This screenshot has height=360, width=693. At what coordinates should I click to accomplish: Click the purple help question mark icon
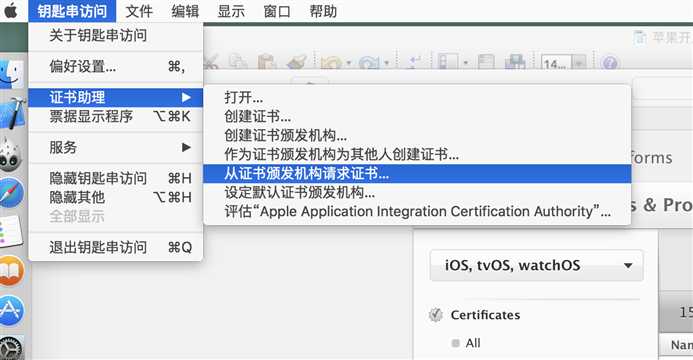(610, 64)
